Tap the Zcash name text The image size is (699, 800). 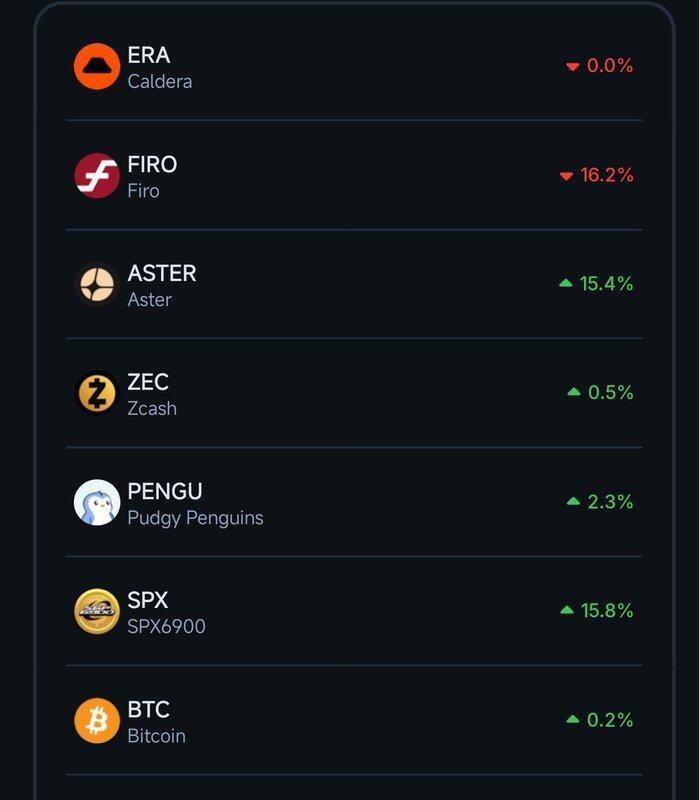pos(152,408)
